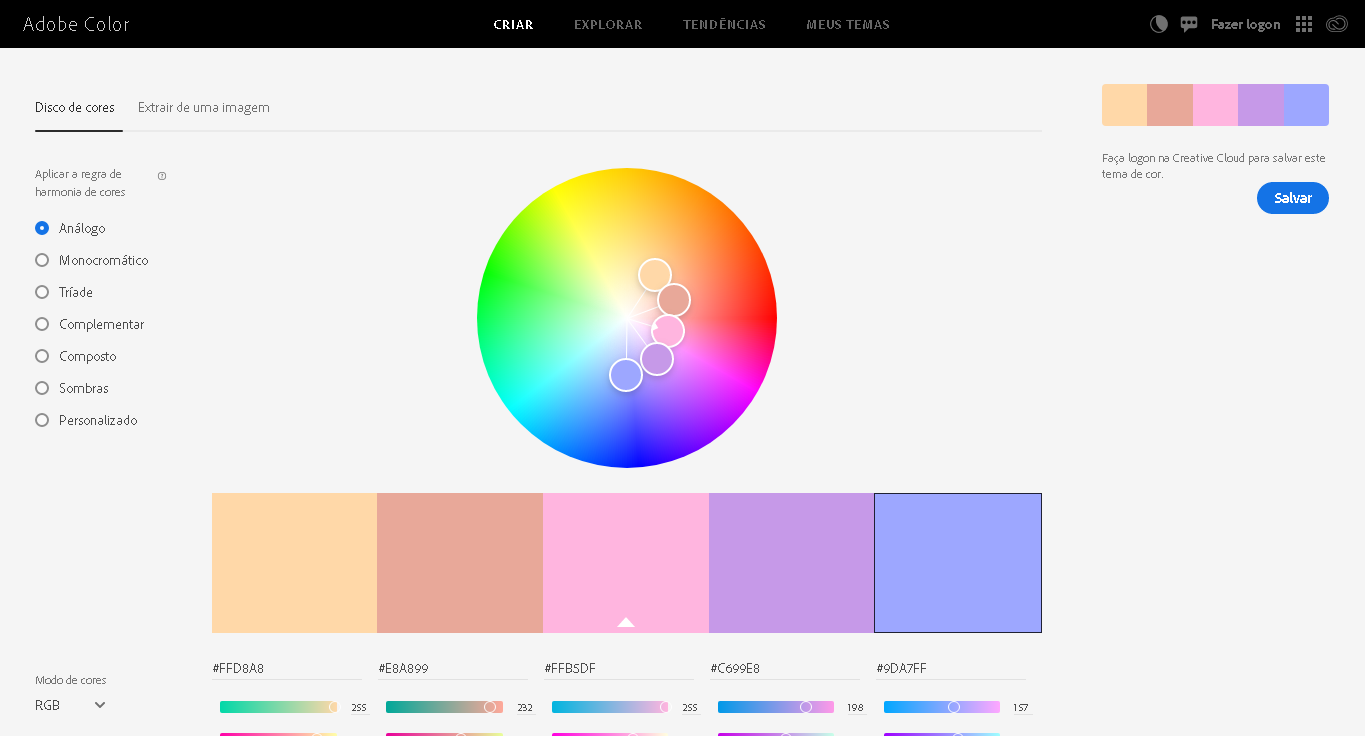
Task: Choose the Sombras harmony rule
Action: [x=41, y=388]
